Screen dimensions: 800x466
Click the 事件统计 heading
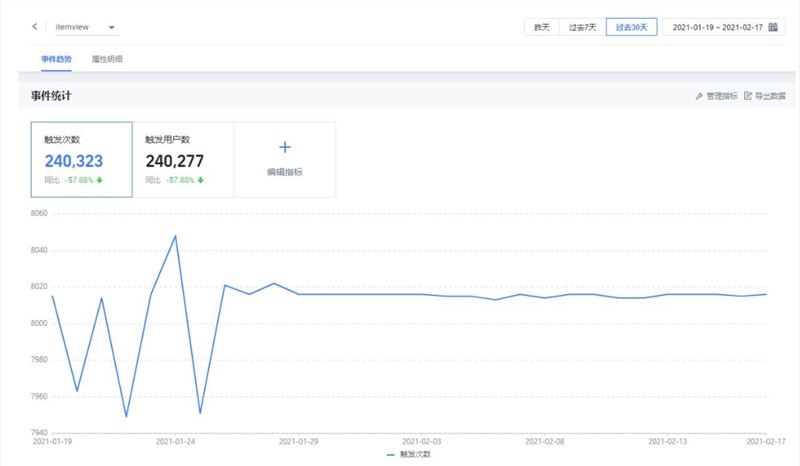point(51,96)
